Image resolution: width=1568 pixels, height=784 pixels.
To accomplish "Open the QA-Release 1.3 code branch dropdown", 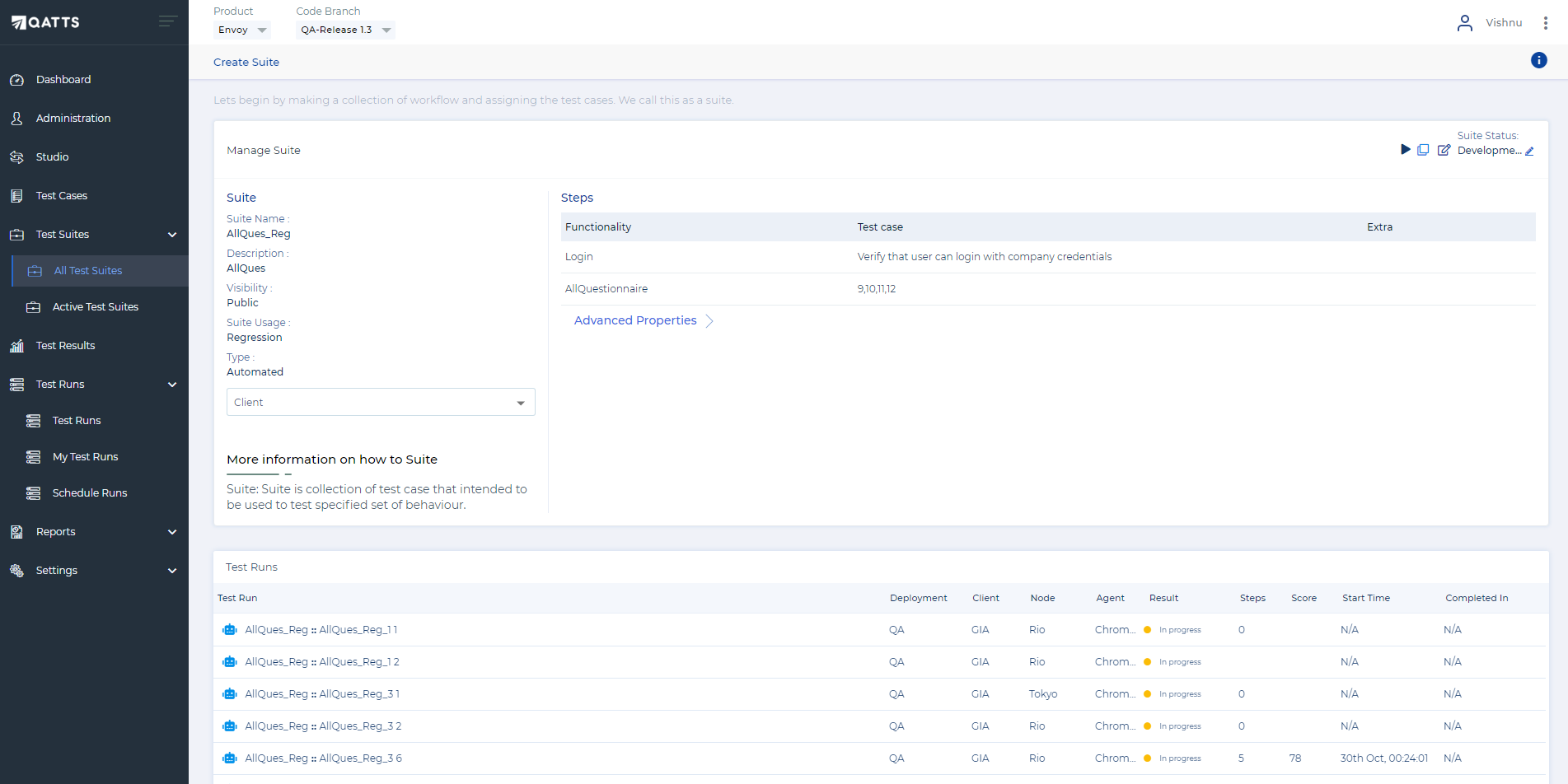I will coord(344,29).
